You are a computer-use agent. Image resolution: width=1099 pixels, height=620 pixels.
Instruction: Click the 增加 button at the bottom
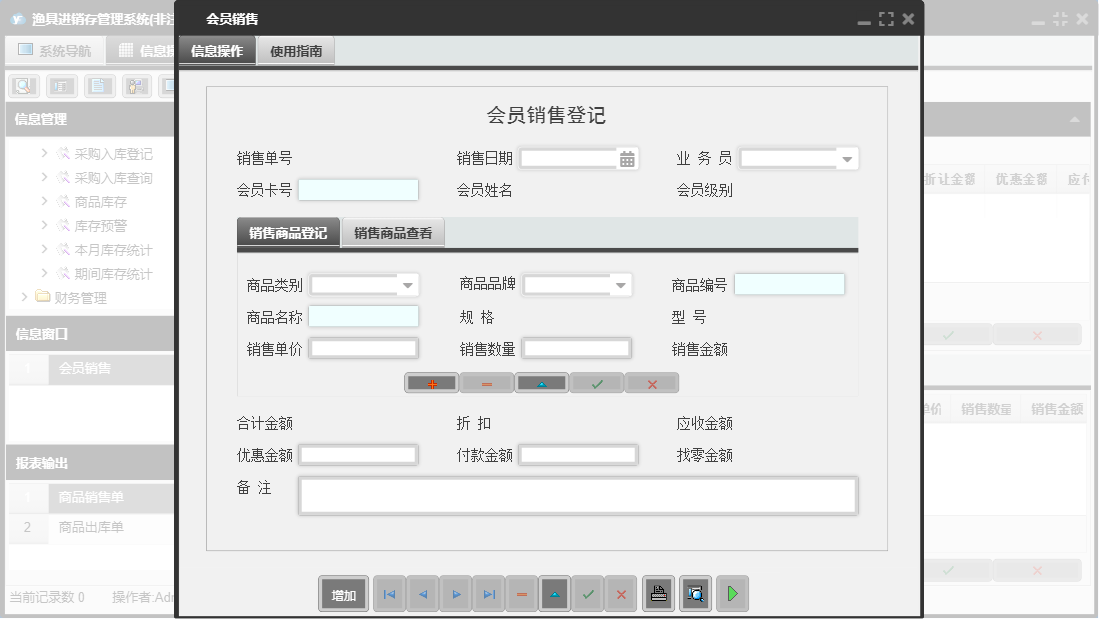pyautogui.click(x=343, y=593)
